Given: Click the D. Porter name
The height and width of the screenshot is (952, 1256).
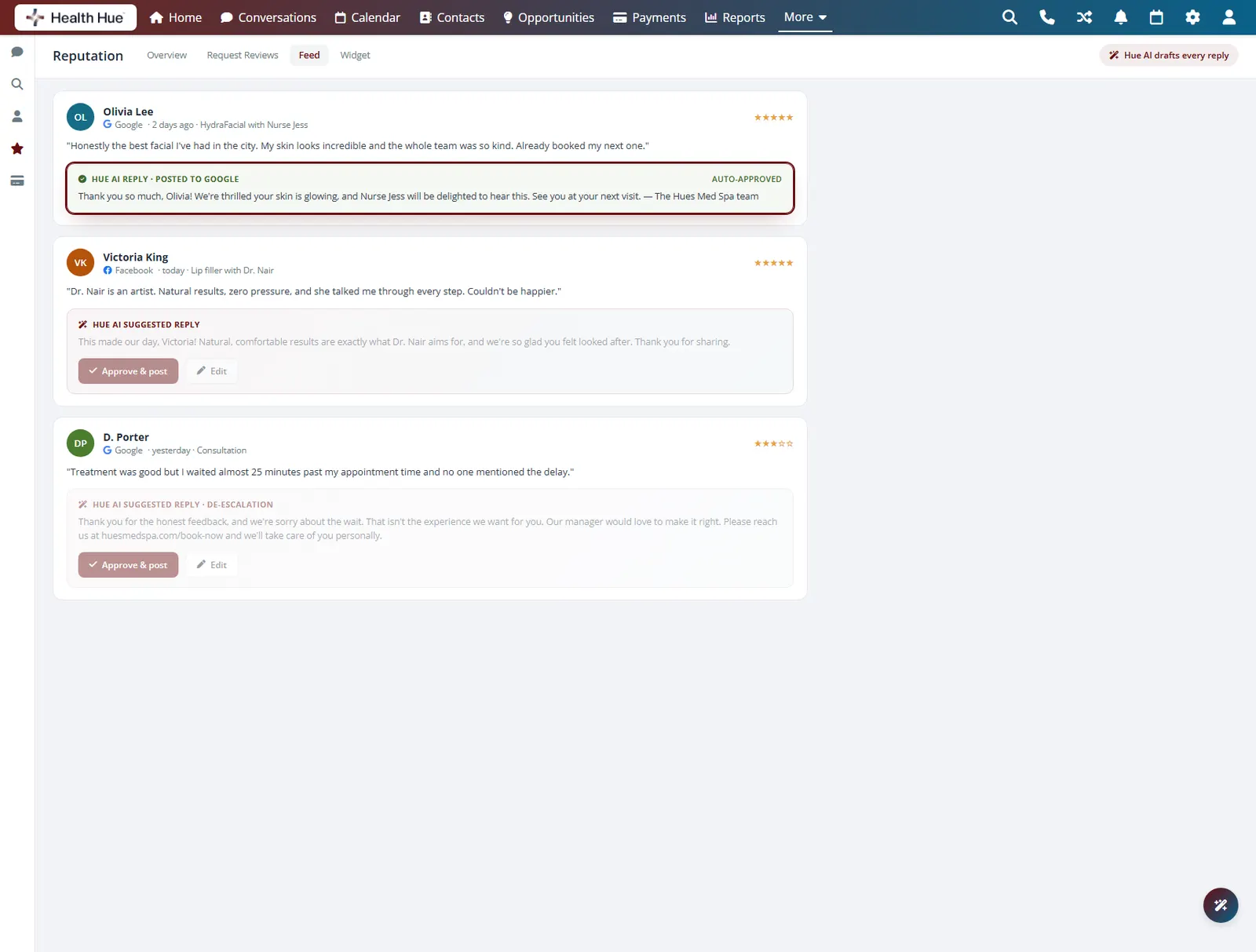Looking at the screenshot, I should point(126,437).
